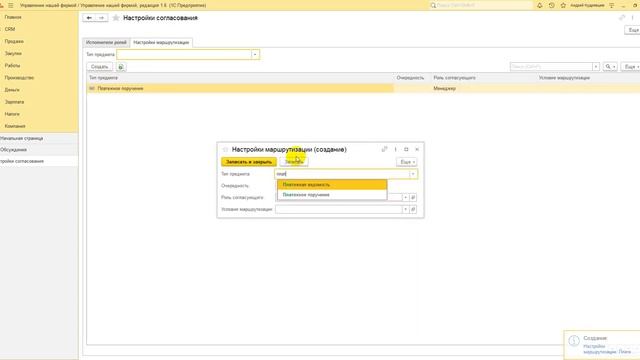Click the Тип предмета filter field on main form

pos(184,54)
